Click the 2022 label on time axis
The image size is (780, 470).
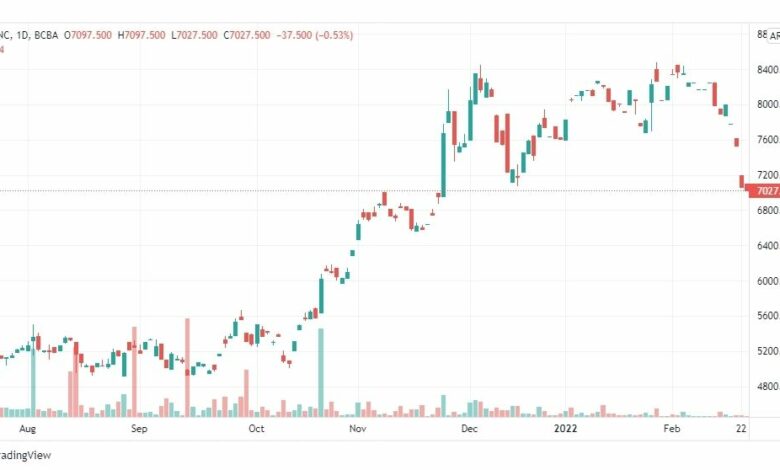click(x=566, y=429)
